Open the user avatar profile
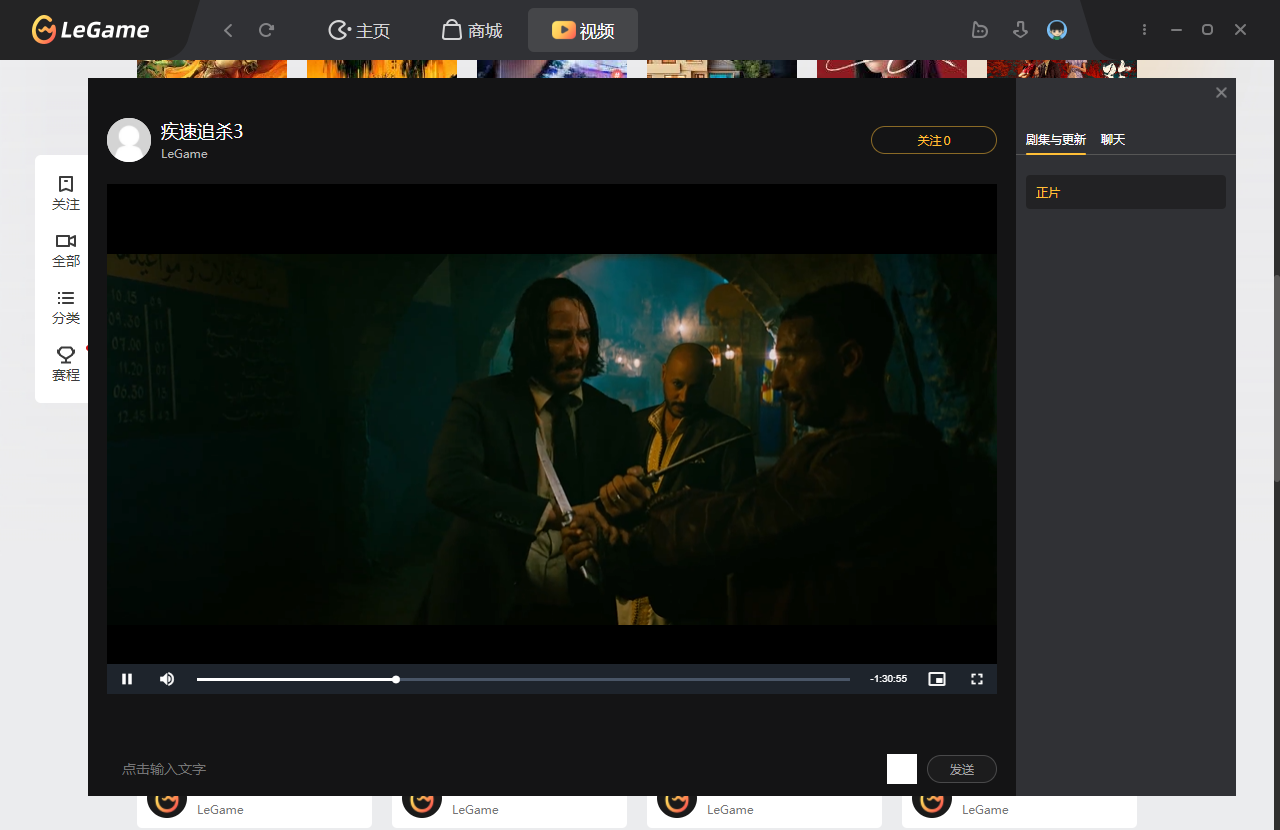Screen dimensions: 1280x830 click(1057, 30)
